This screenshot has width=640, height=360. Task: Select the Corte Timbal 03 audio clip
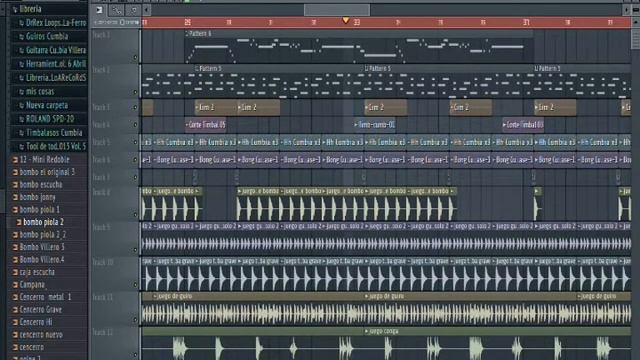tap(523, 124)
